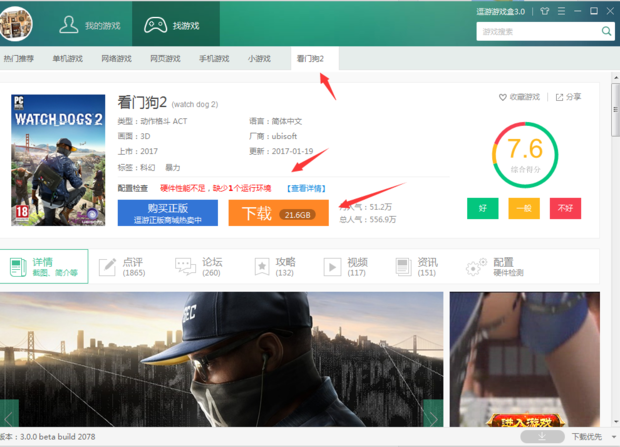
Task: Click the user avatar picture
Action: click(x=15, y=23)
